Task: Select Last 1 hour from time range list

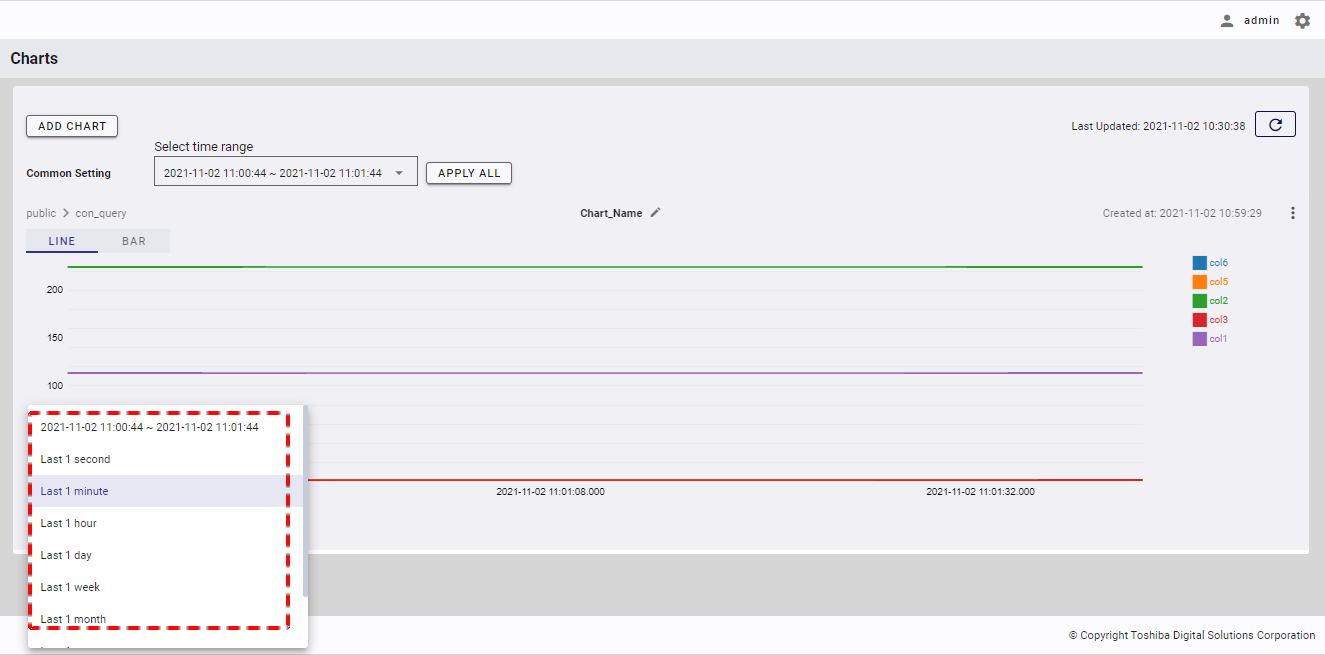Action: [69, 523]
